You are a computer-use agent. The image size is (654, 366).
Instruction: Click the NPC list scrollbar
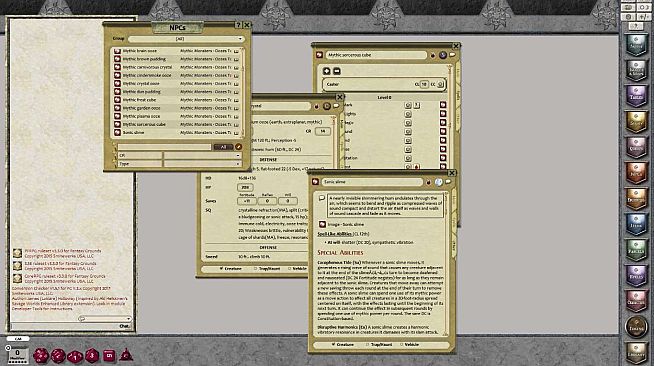pos(243,93)
